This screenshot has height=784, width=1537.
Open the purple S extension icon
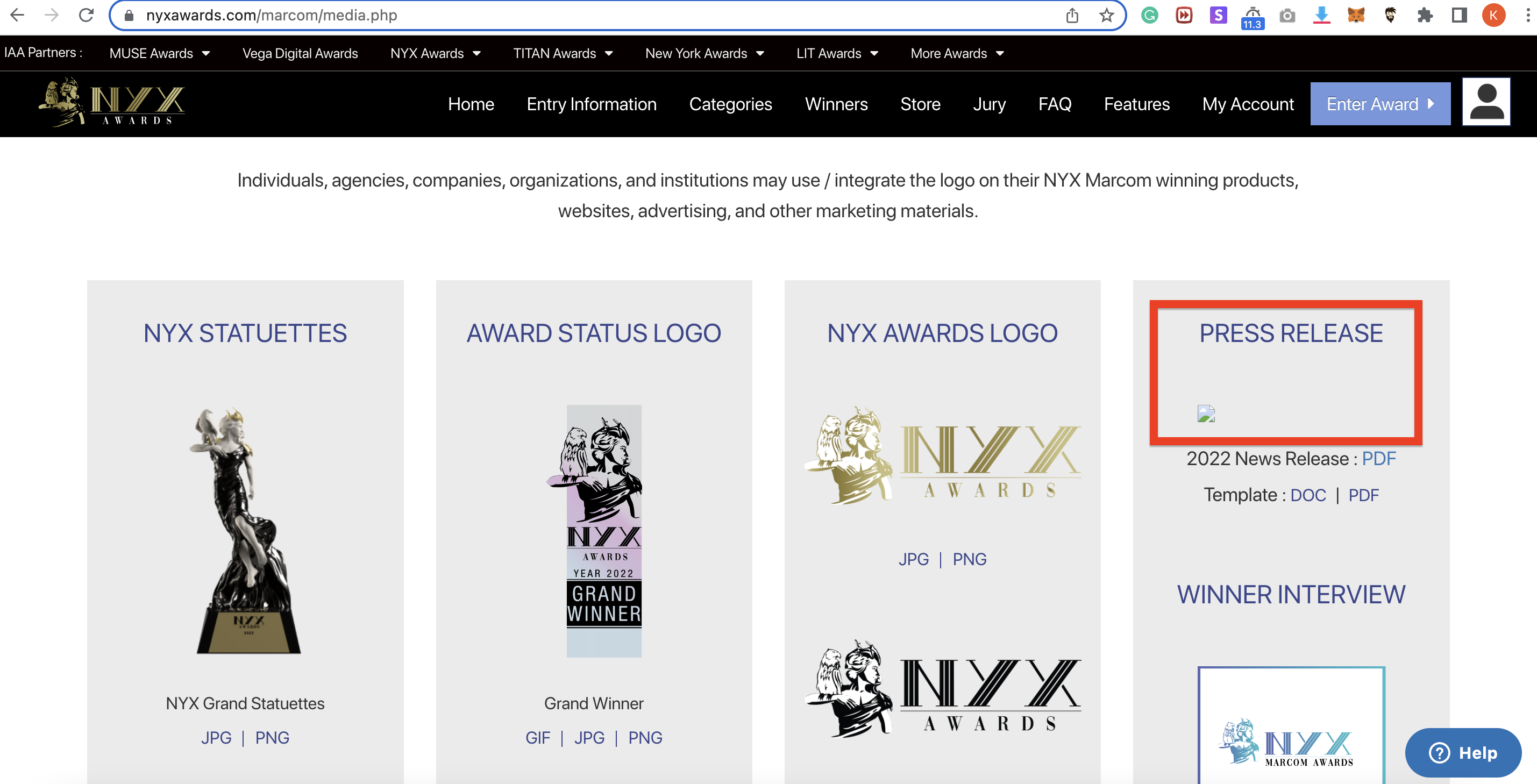(x=1219, y=16)
